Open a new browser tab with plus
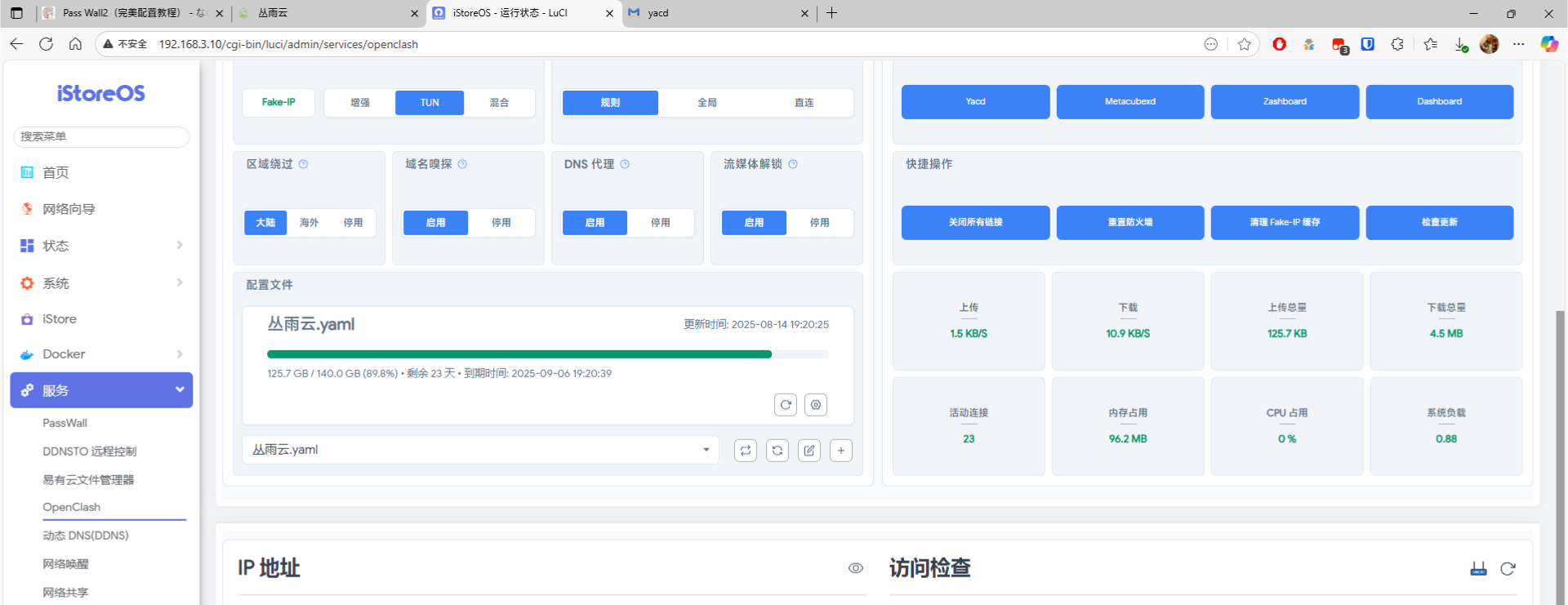Screen dimensions: 1568x605 pyautogui.click(x=831, y=13)
